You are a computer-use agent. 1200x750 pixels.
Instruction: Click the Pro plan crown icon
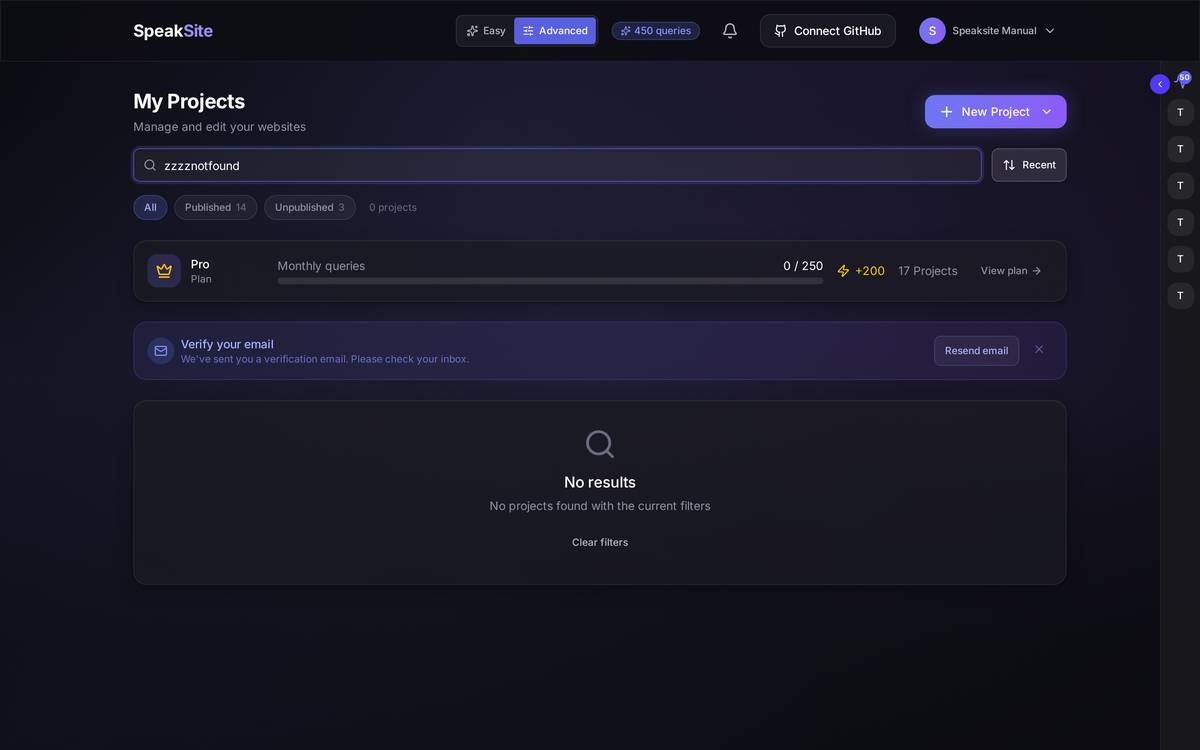[x=164, y=271]
